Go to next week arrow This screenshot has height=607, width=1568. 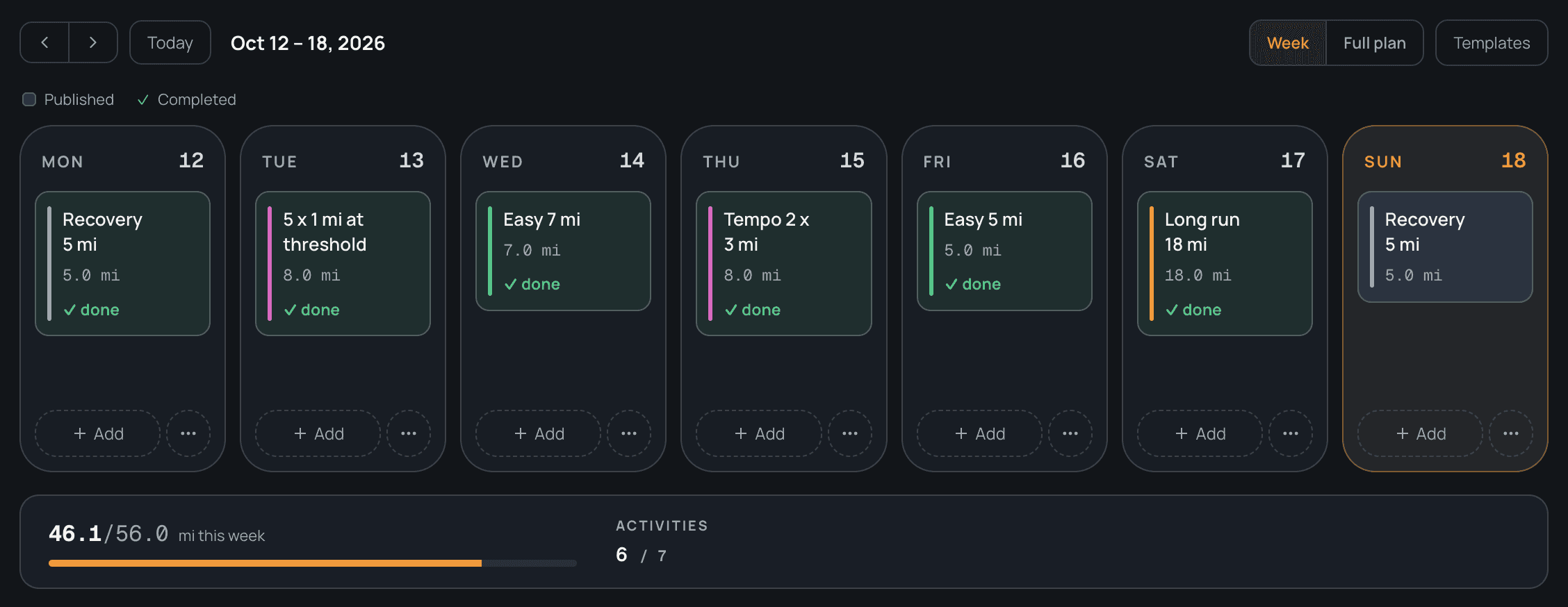(x=93, y=42)
